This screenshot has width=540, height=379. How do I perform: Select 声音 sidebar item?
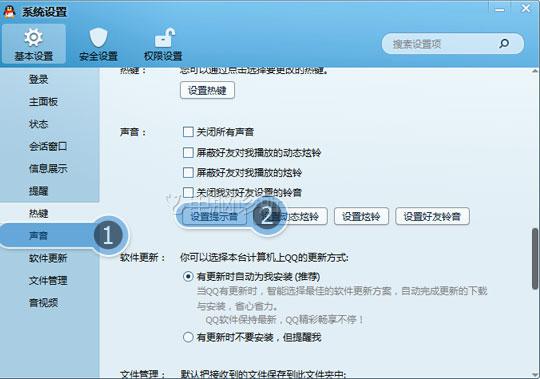pyautogui.click(x=38, y=236)
